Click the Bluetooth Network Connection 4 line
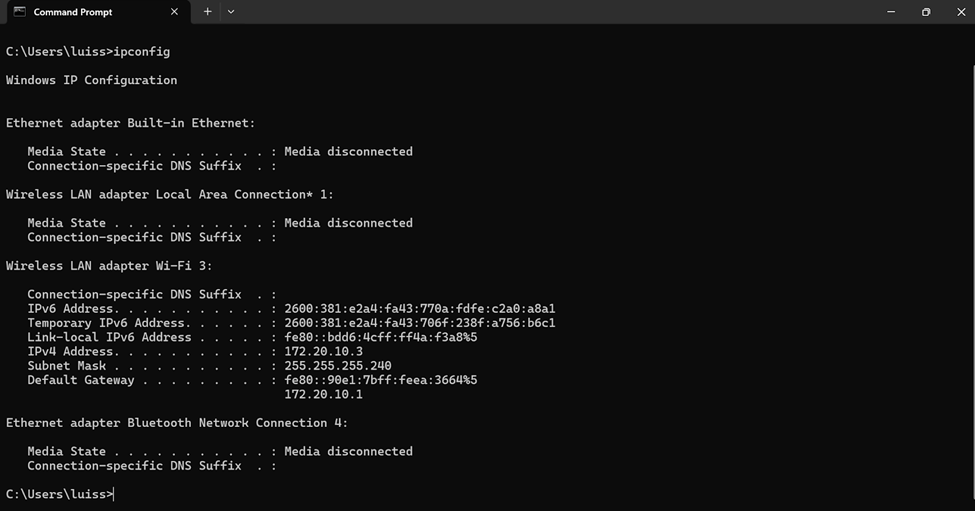Viewport: 975px width, 511px height. pos(177,423)
